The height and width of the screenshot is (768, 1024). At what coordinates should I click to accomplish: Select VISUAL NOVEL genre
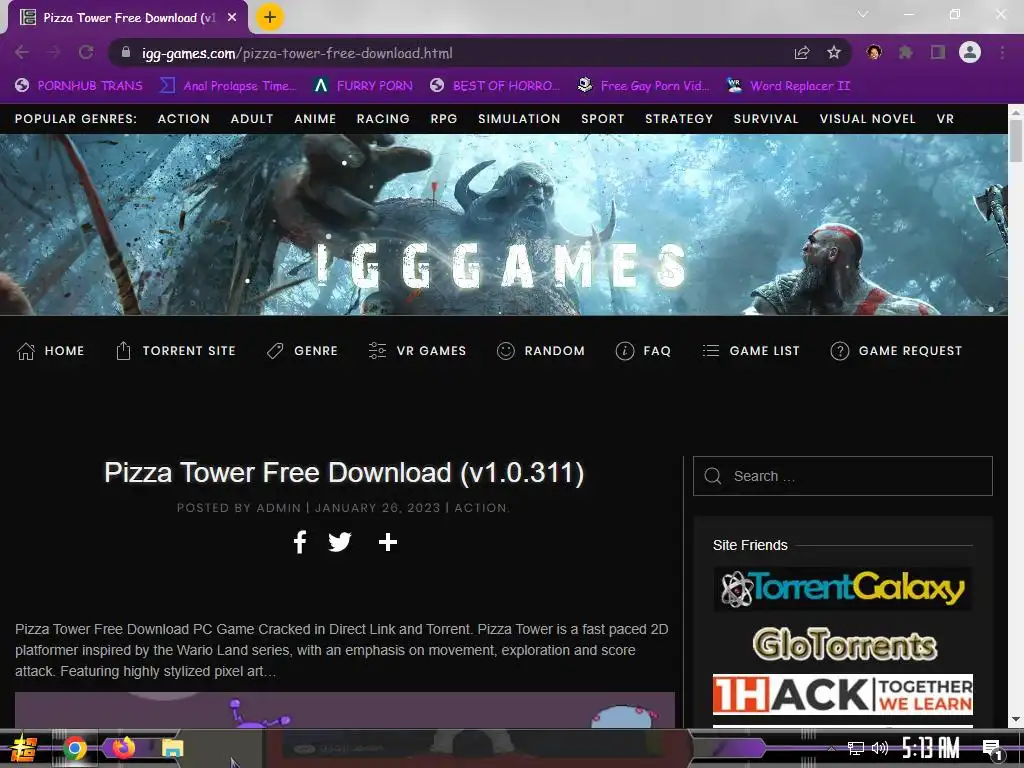click(867, 119)
